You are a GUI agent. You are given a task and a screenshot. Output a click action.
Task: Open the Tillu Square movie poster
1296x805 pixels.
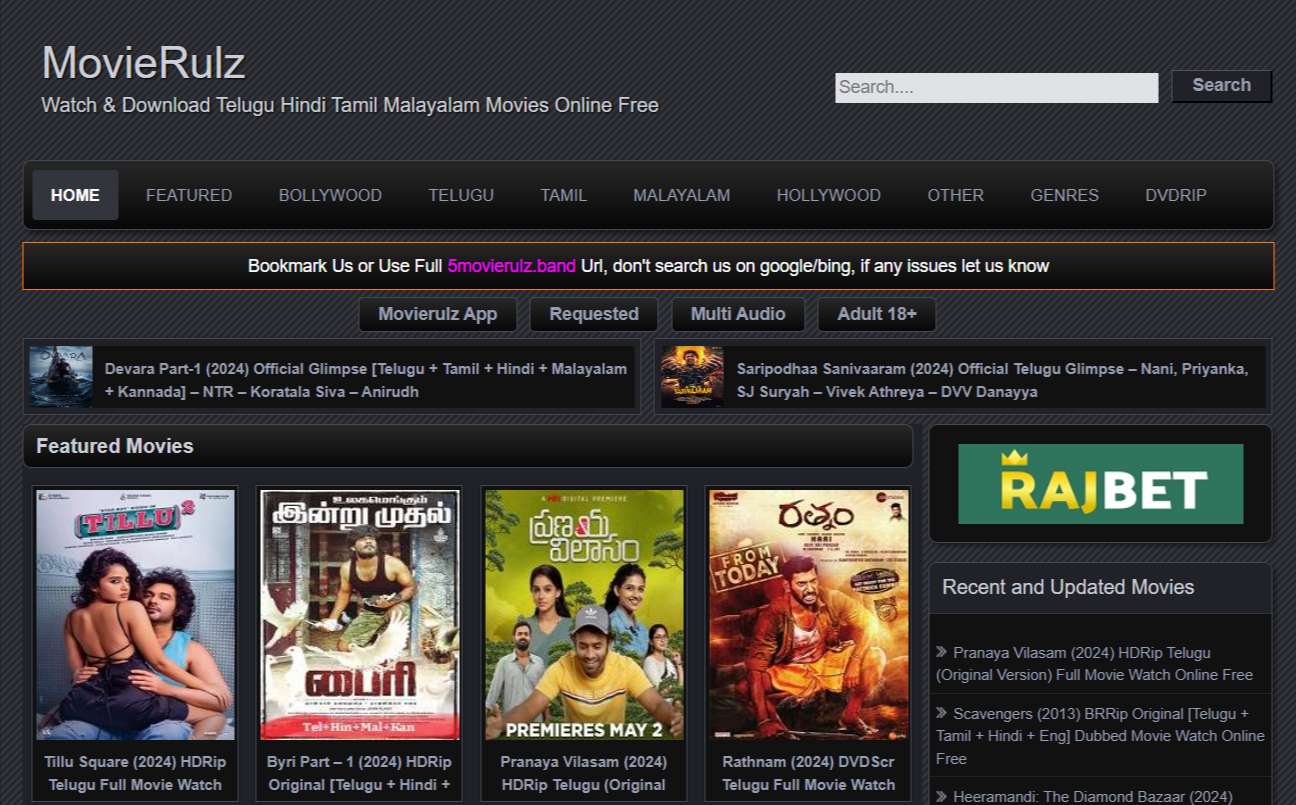pyautogui.click(x=136, y=614)
